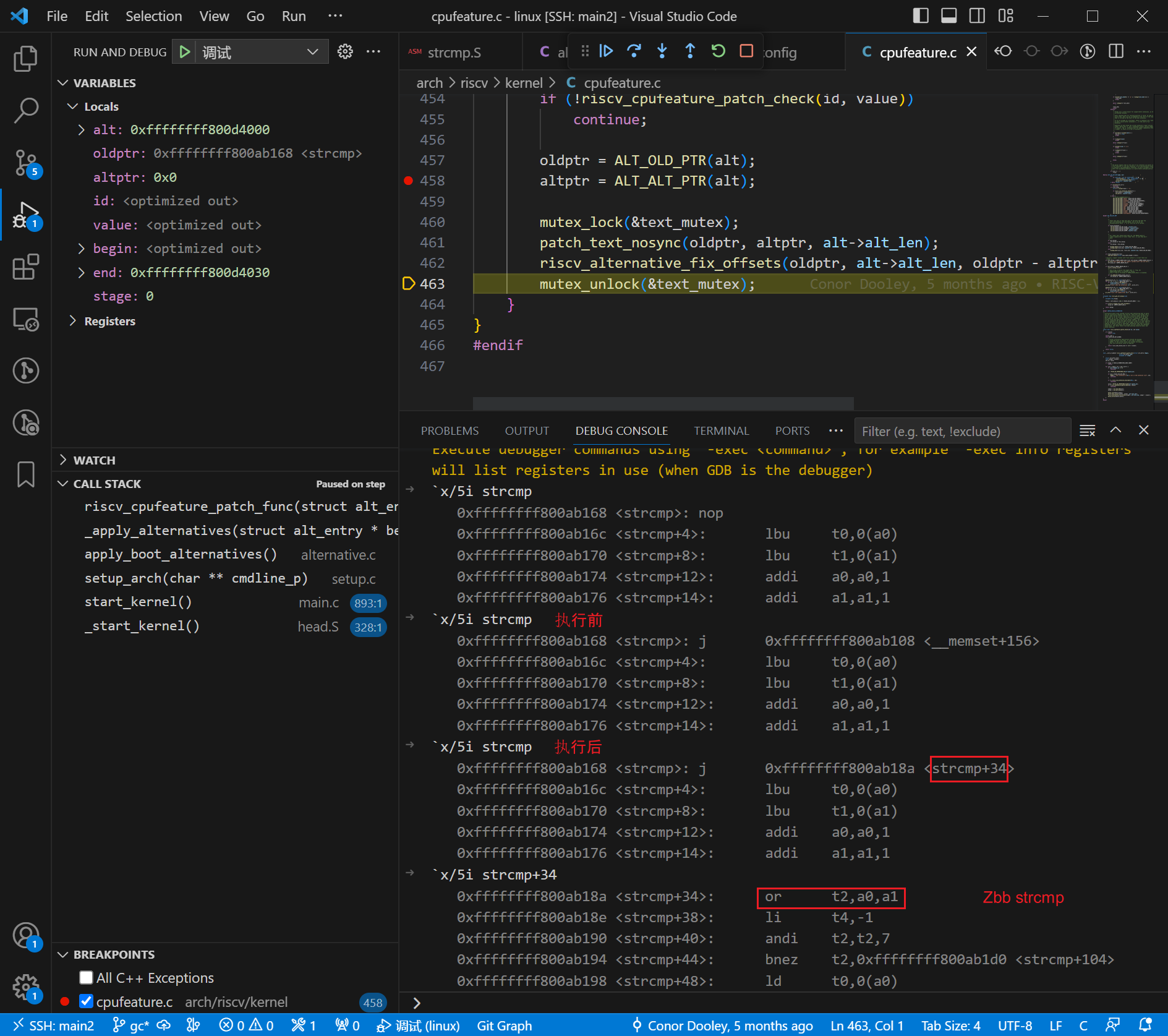The height and width of the screenshot is (1036, 1168).
Task: Toggle breakpoint dot on line 458
Action: coord(408,181)
